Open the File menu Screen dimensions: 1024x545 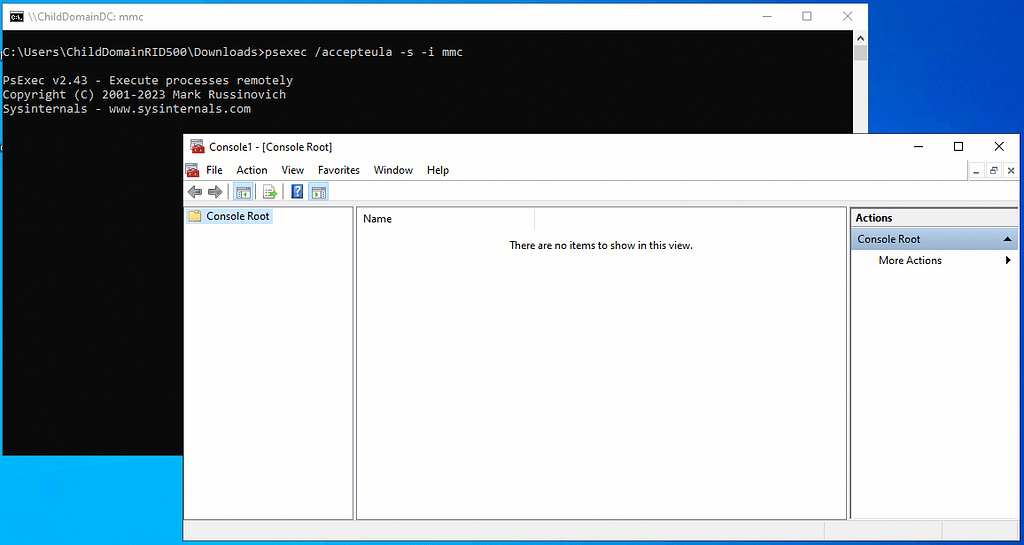(214, 170)
